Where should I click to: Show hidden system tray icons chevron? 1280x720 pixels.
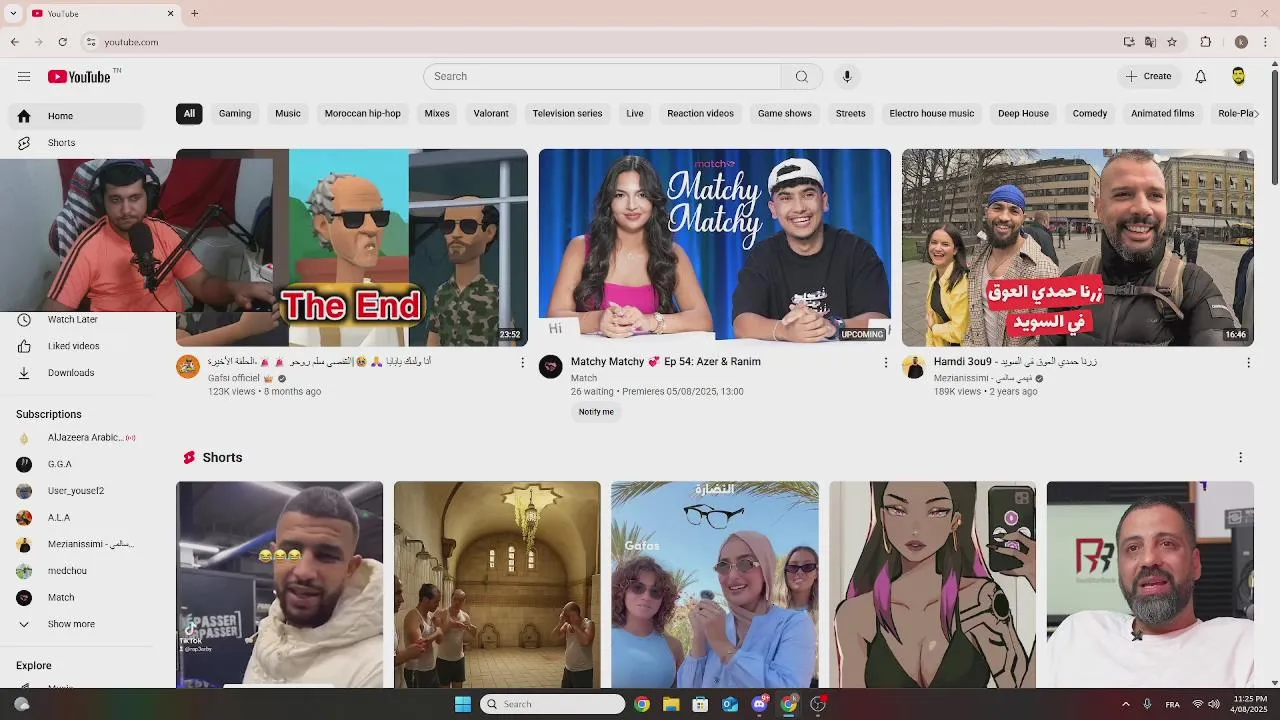tap(1125, 704)
